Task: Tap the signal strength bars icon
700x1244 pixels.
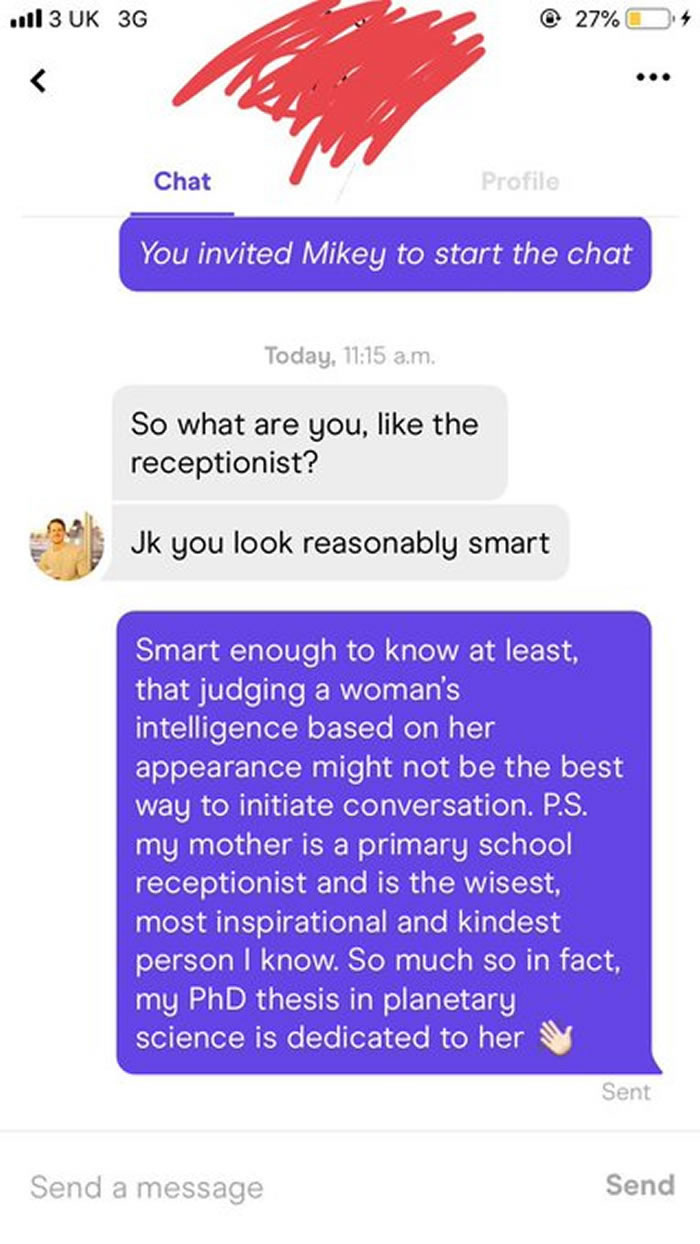Action: click(20, 19)
